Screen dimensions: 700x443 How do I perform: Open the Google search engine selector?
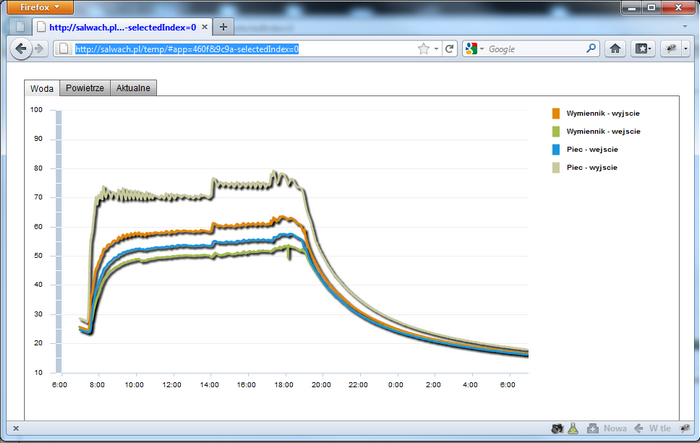474,49
